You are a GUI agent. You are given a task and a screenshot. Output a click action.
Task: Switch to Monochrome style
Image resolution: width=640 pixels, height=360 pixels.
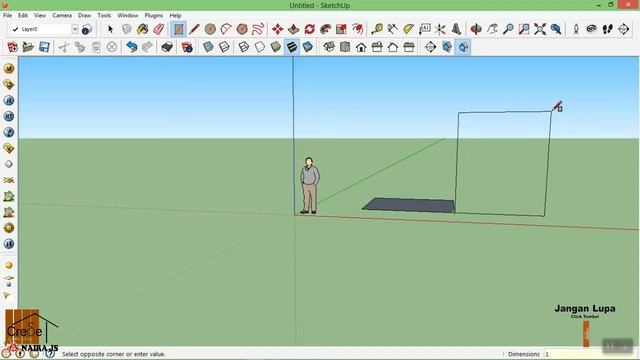click(308, 47)
